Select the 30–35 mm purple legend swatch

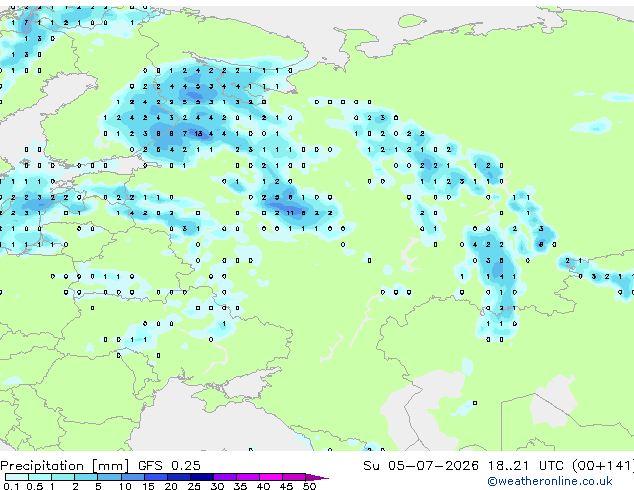click(x=225, y=477)
